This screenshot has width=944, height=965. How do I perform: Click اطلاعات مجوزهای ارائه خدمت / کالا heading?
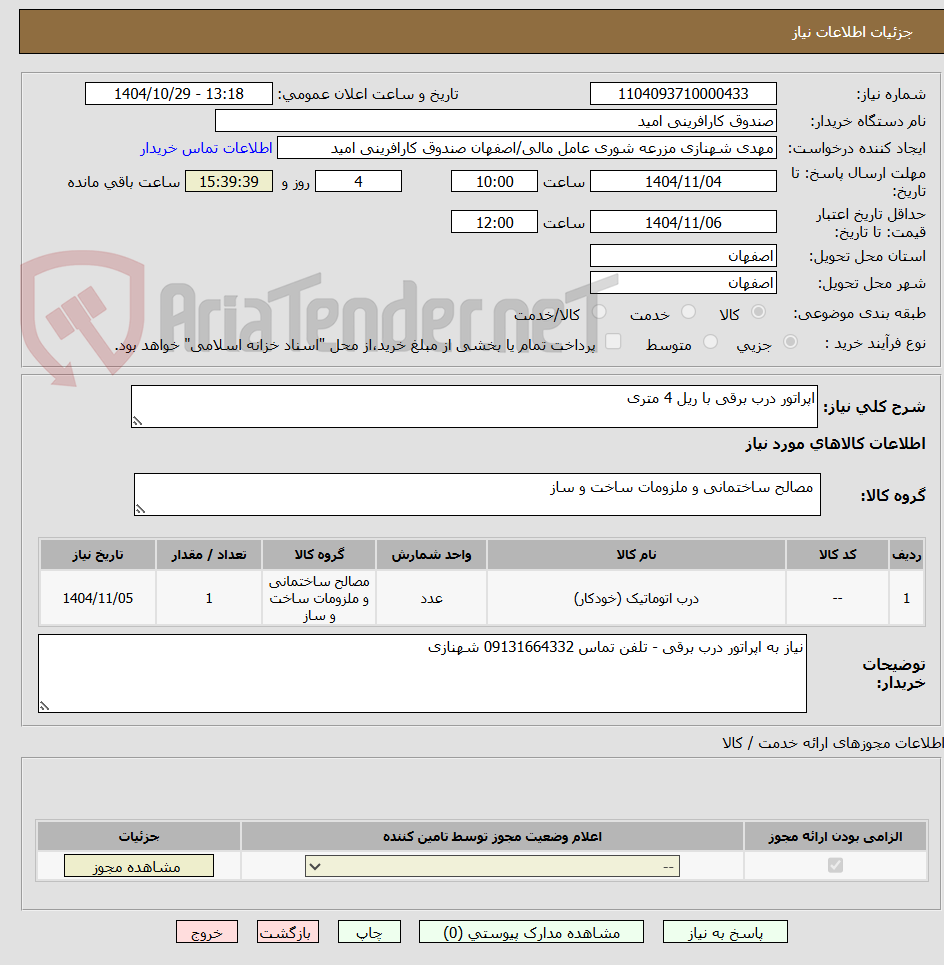click(832, 743)
